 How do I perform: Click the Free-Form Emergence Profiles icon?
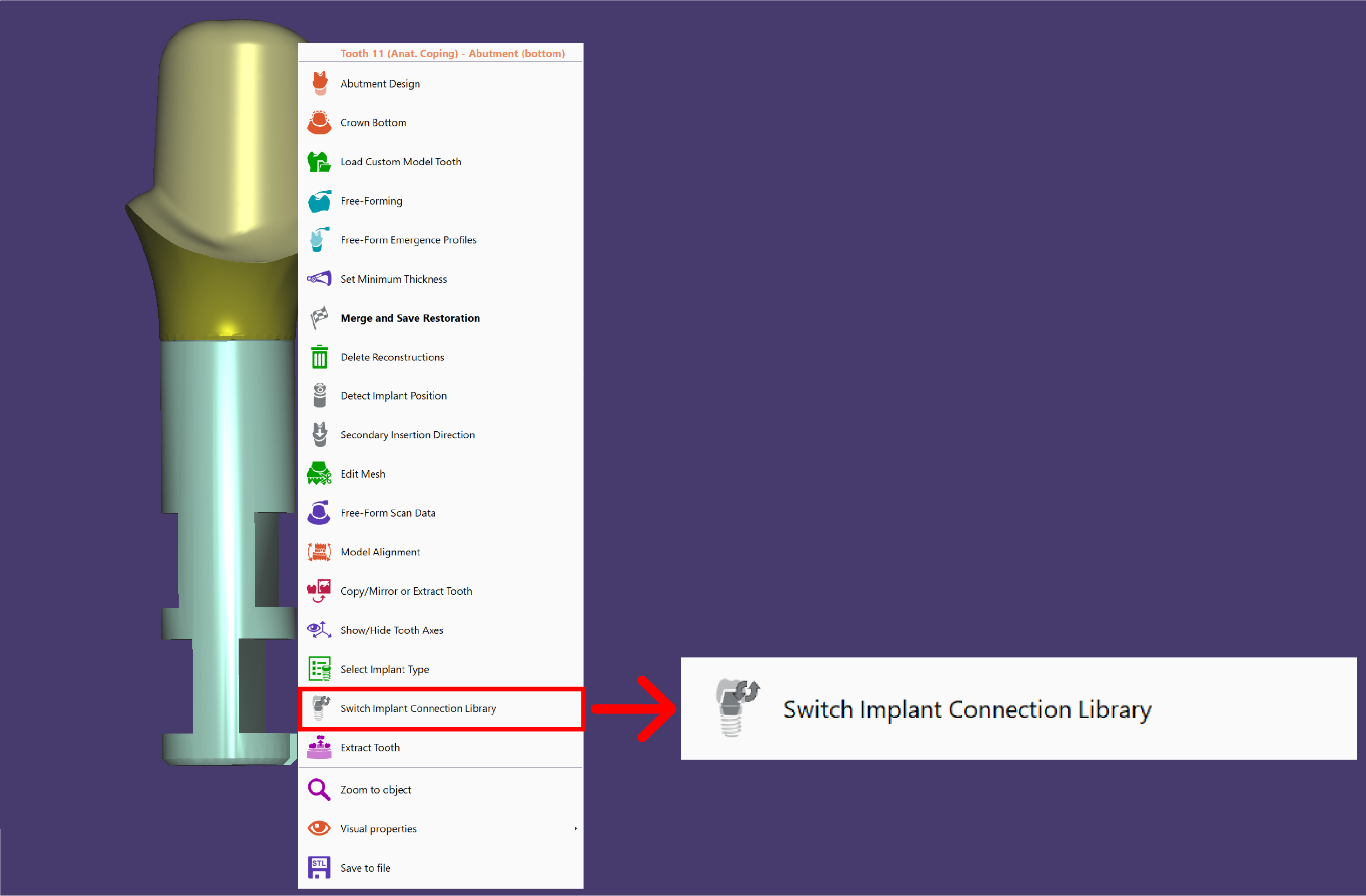(x=320, y=240)
